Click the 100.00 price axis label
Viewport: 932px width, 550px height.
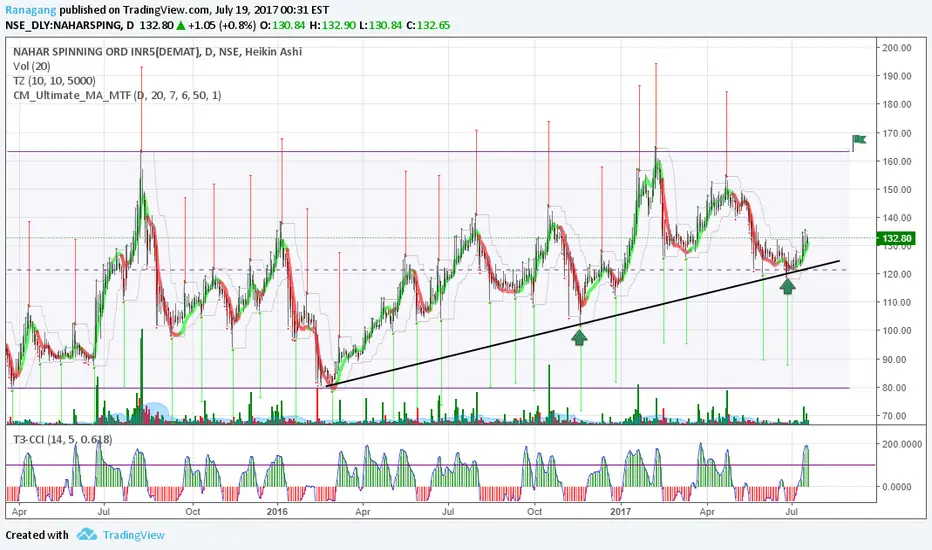896,331
